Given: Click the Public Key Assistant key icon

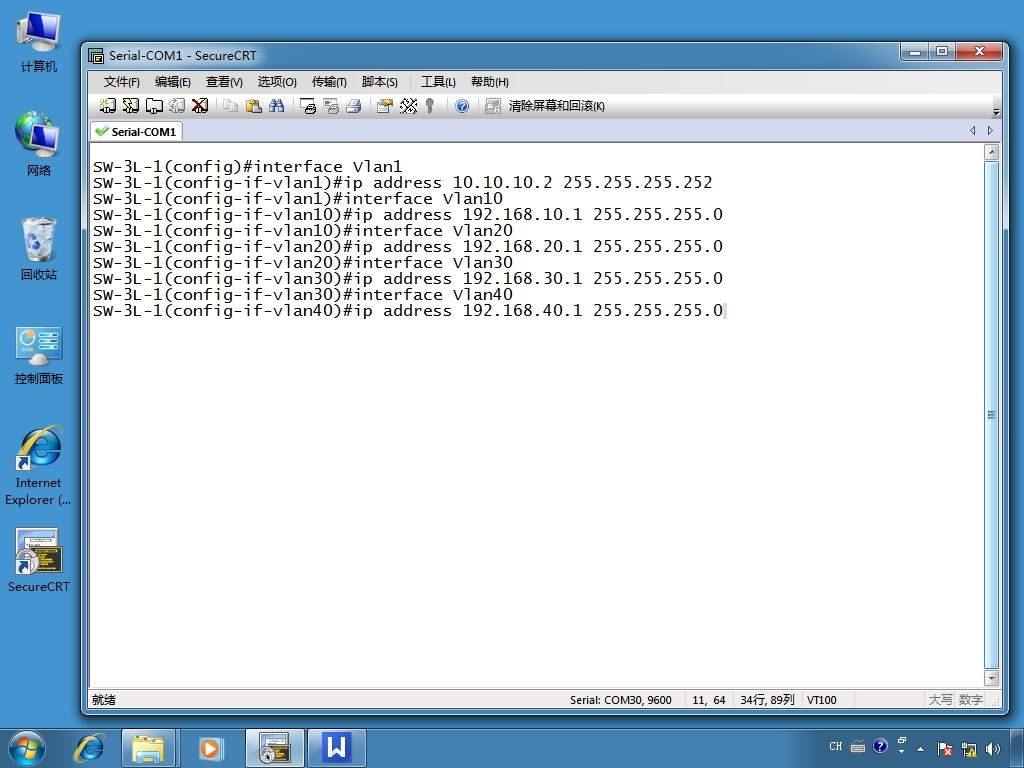Looking at the screenshot, I should (430, 106).
